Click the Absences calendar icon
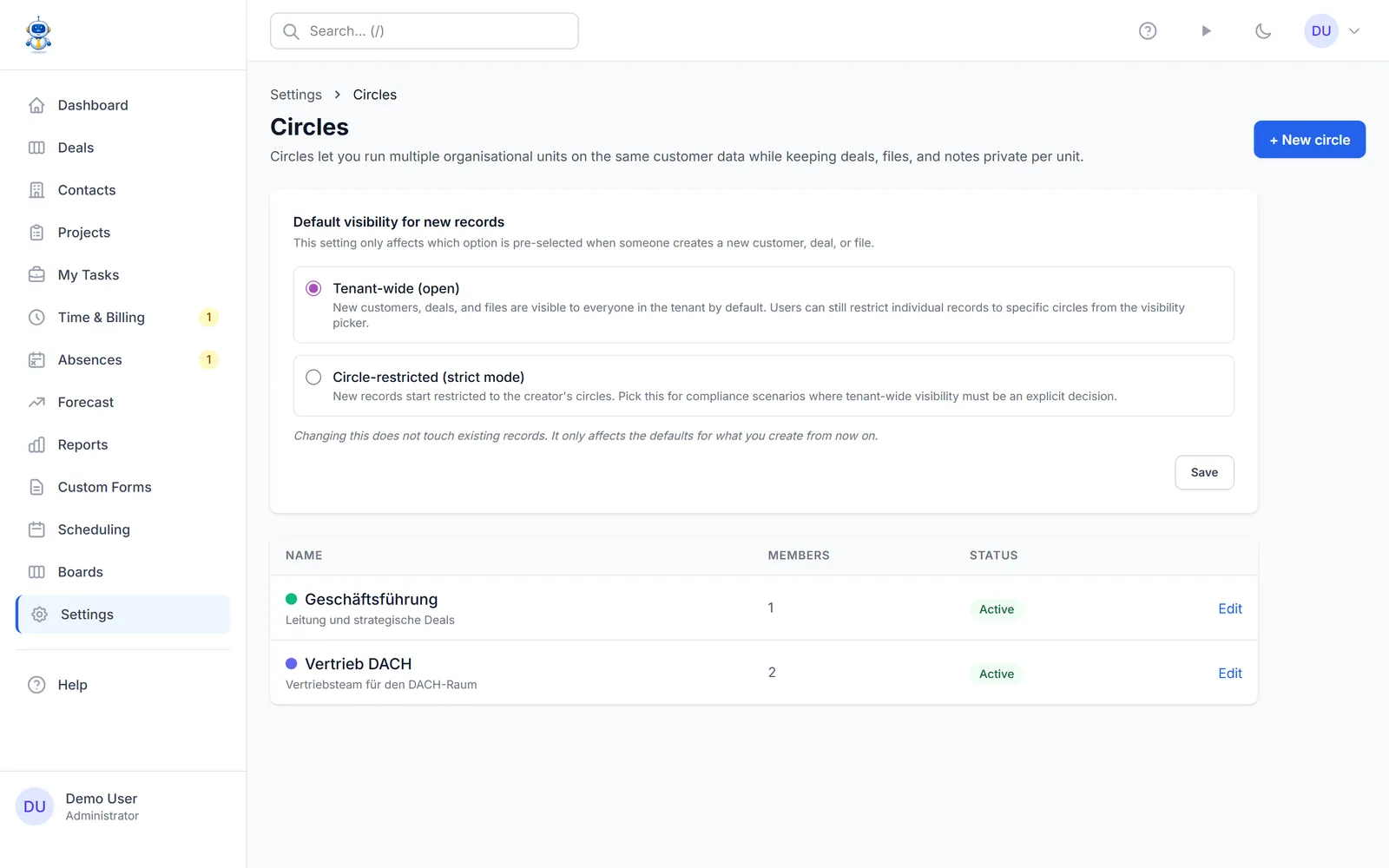 (x=36, y=360)
